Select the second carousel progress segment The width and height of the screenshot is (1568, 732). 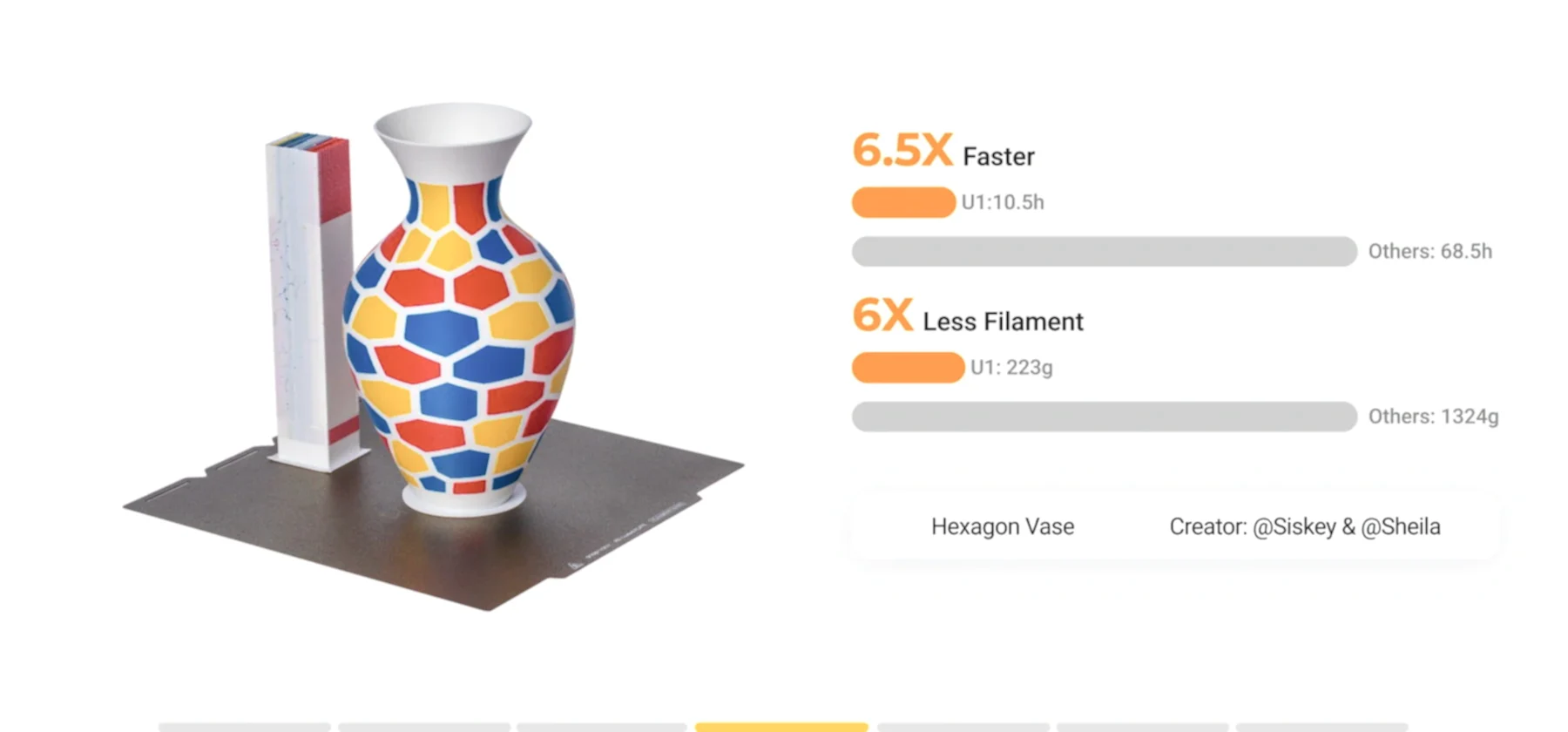coord(424,726)
